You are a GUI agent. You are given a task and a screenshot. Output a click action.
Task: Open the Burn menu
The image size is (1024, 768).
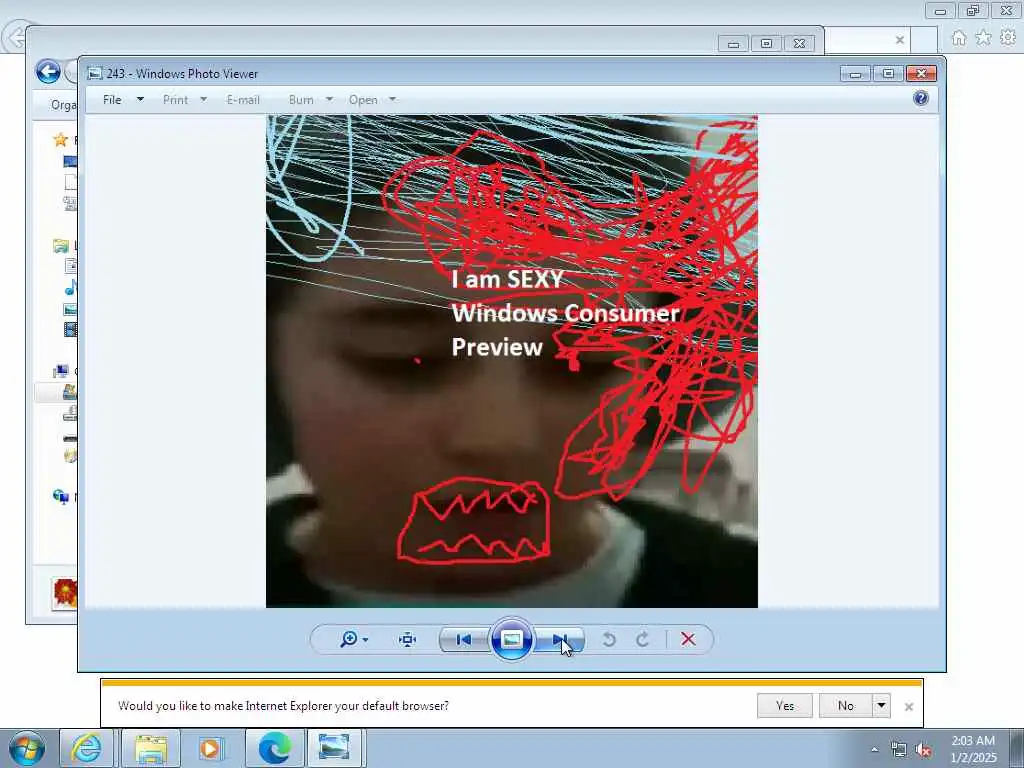(301, 100)
